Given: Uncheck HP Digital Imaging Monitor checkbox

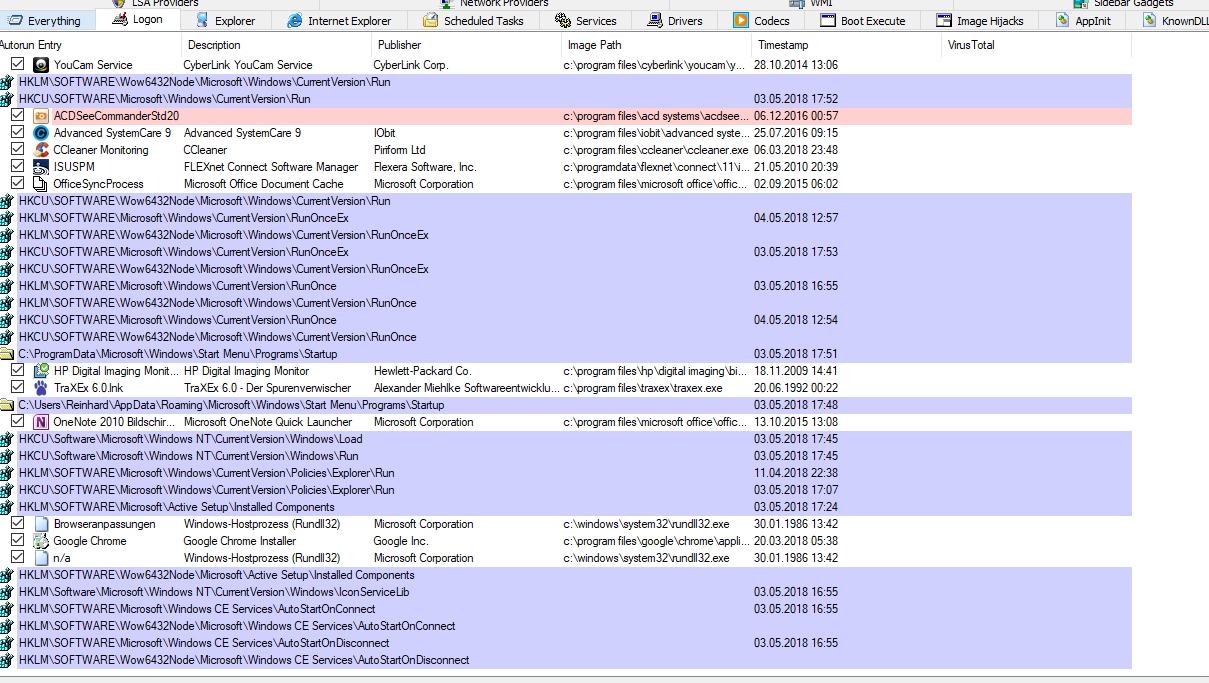Looking at the screenshot, I should [x=18, y=371].
